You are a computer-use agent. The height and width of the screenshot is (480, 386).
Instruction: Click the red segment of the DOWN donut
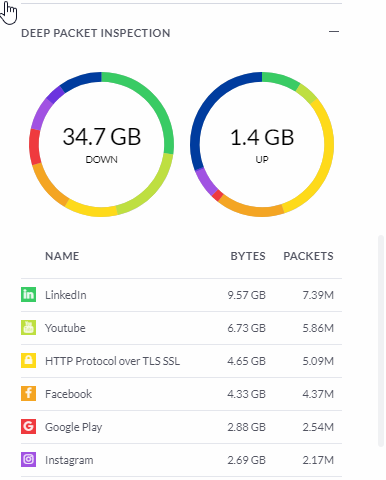34,147
